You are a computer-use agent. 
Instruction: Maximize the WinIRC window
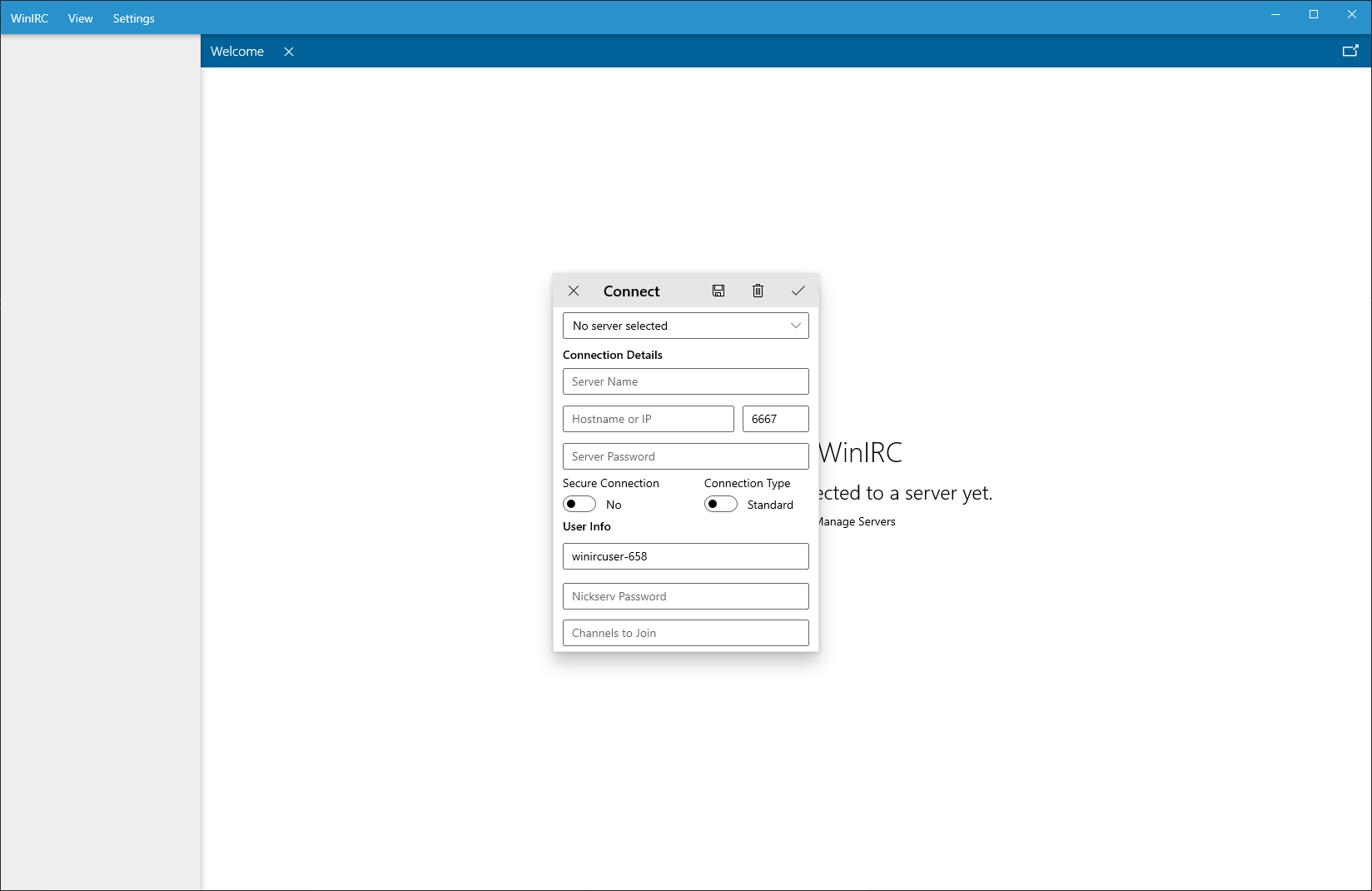[x=1314, y=15]
